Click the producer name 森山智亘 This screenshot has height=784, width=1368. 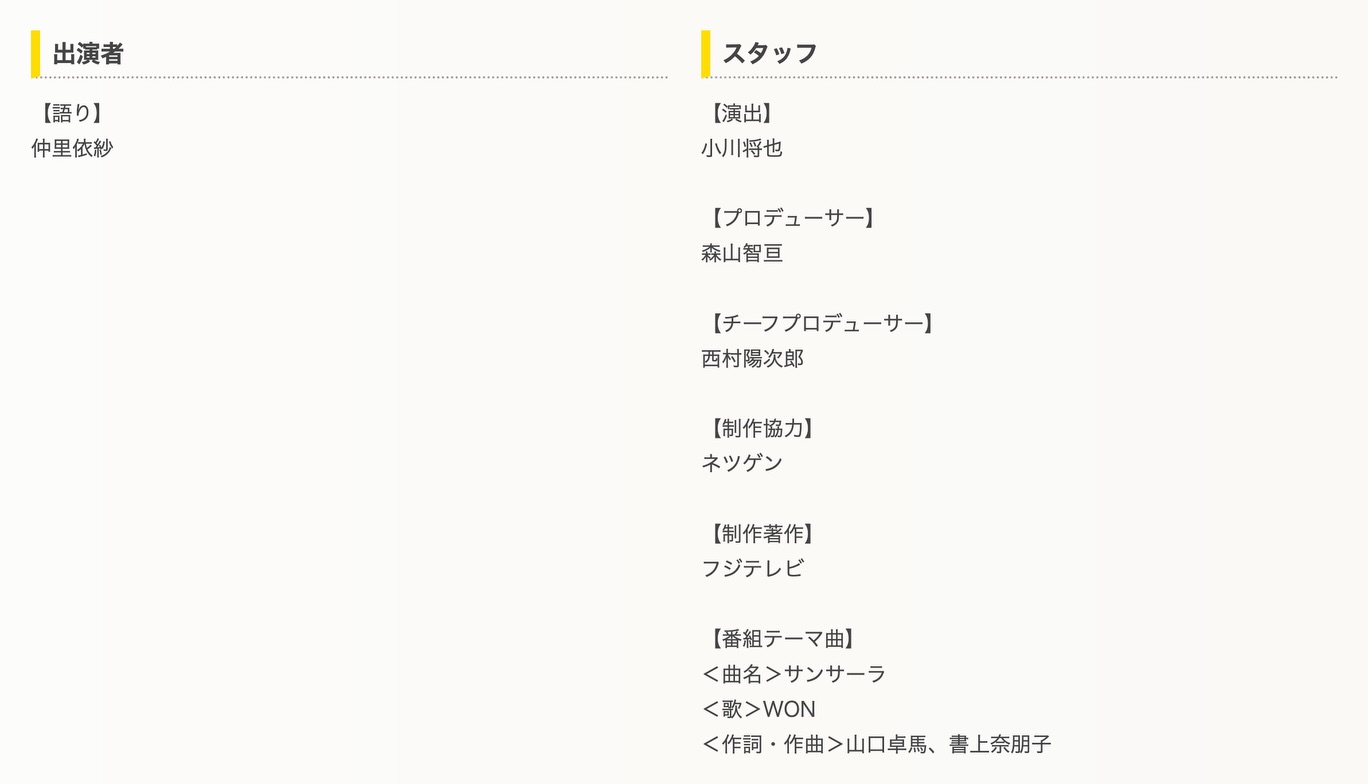pyautogui.click(x=742, y=254)
